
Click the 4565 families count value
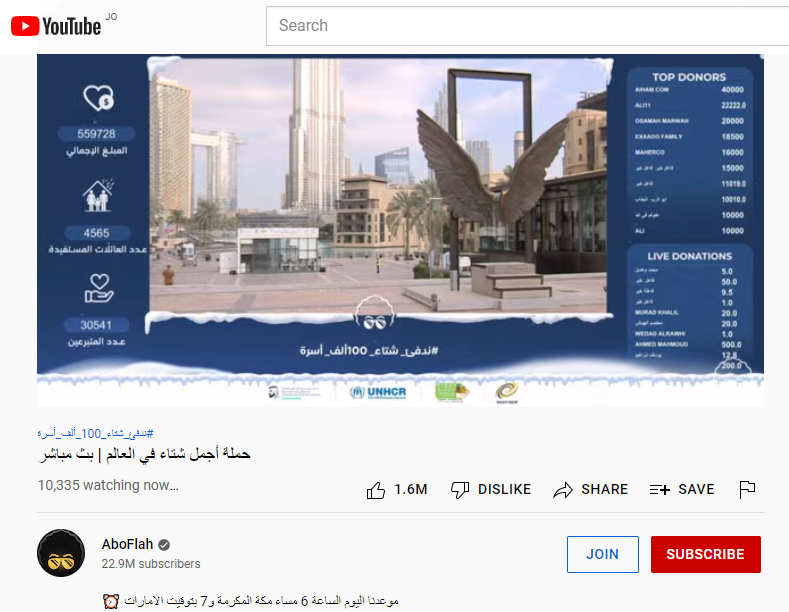(x=96, y=233)
